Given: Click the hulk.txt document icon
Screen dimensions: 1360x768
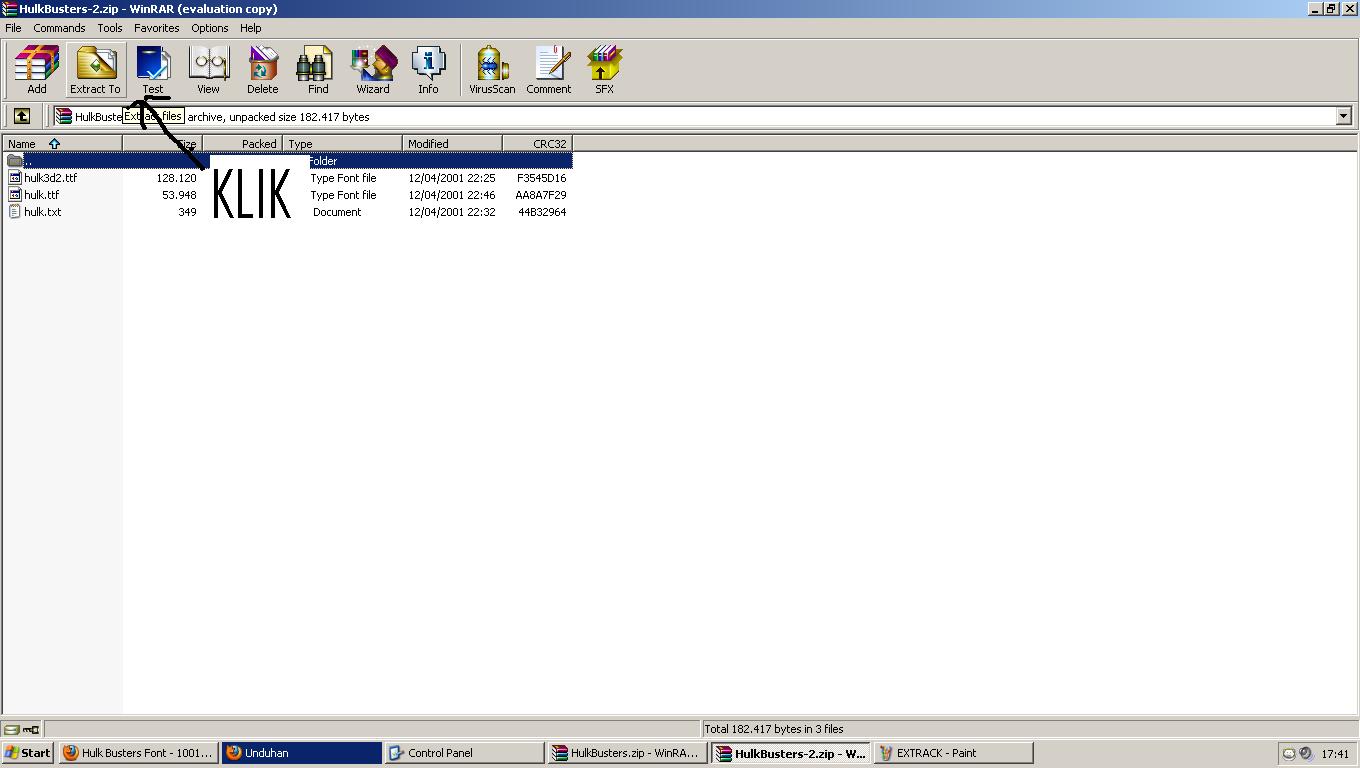Looking at the screenshot, I should (15, 212).
